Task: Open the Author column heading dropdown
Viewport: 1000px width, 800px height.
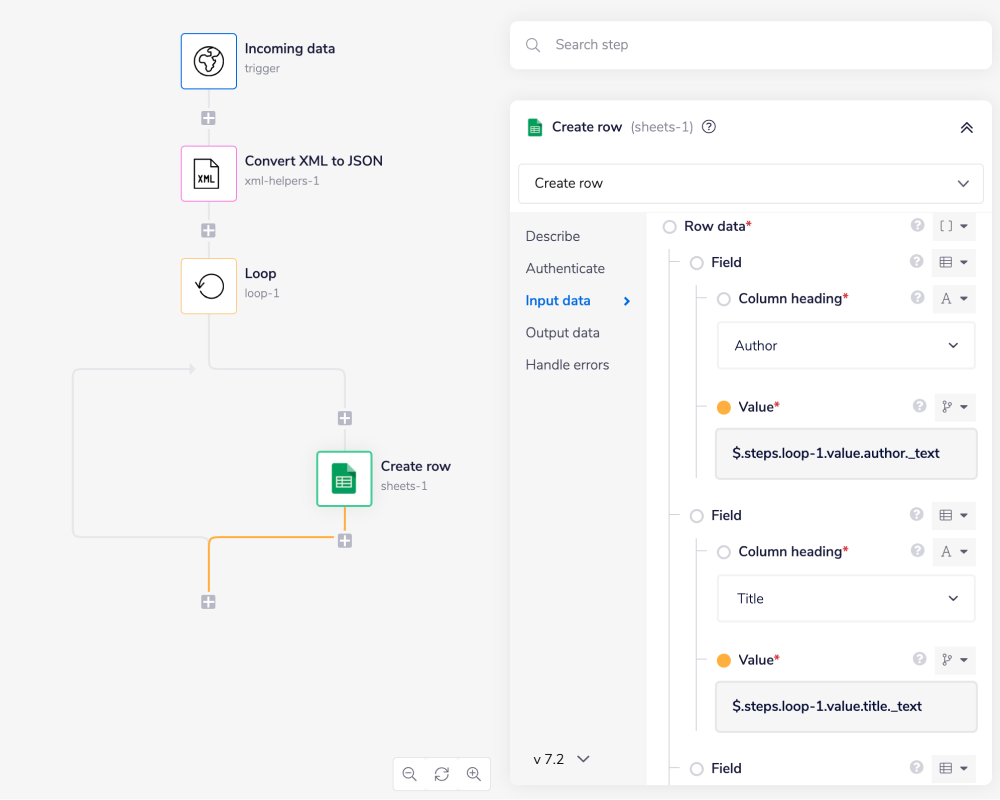Action: [x=845, y=346]
